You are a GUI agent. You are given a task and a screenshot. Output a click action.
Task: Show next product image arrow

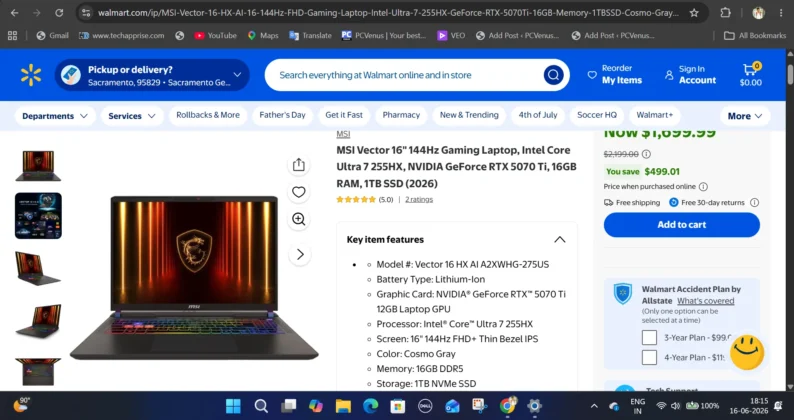pos(300,254)
